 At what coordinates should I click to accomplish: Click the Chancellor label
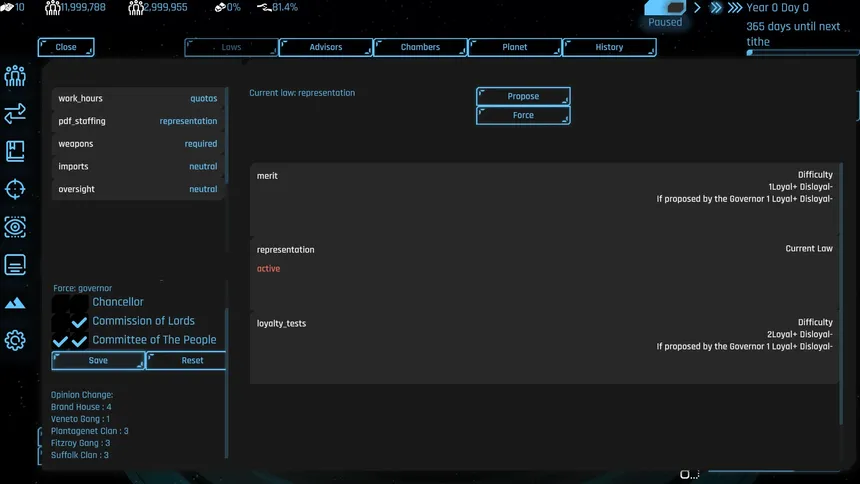pyautogui.click(x=118, y=302)
